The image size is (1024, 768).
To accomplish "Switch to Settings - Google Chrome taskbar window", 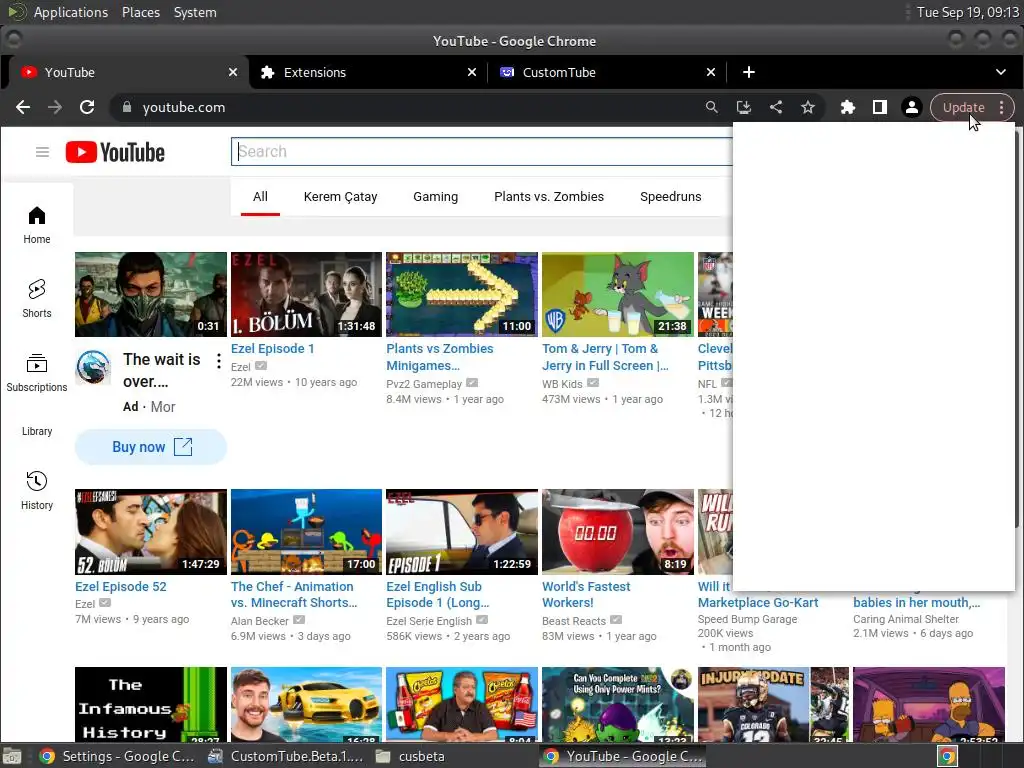I will pos(118,756).
